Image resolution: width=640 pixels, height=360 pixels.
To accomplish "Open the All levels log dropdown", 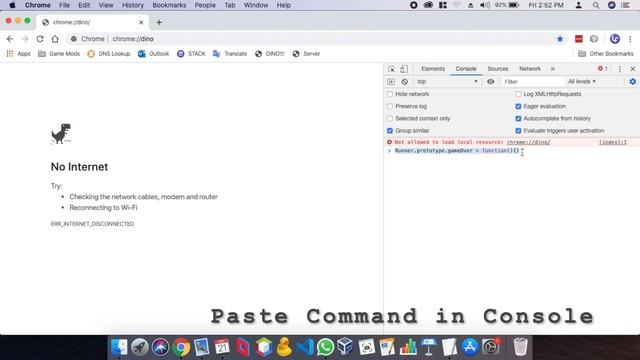I will click(x=582, y=82).
